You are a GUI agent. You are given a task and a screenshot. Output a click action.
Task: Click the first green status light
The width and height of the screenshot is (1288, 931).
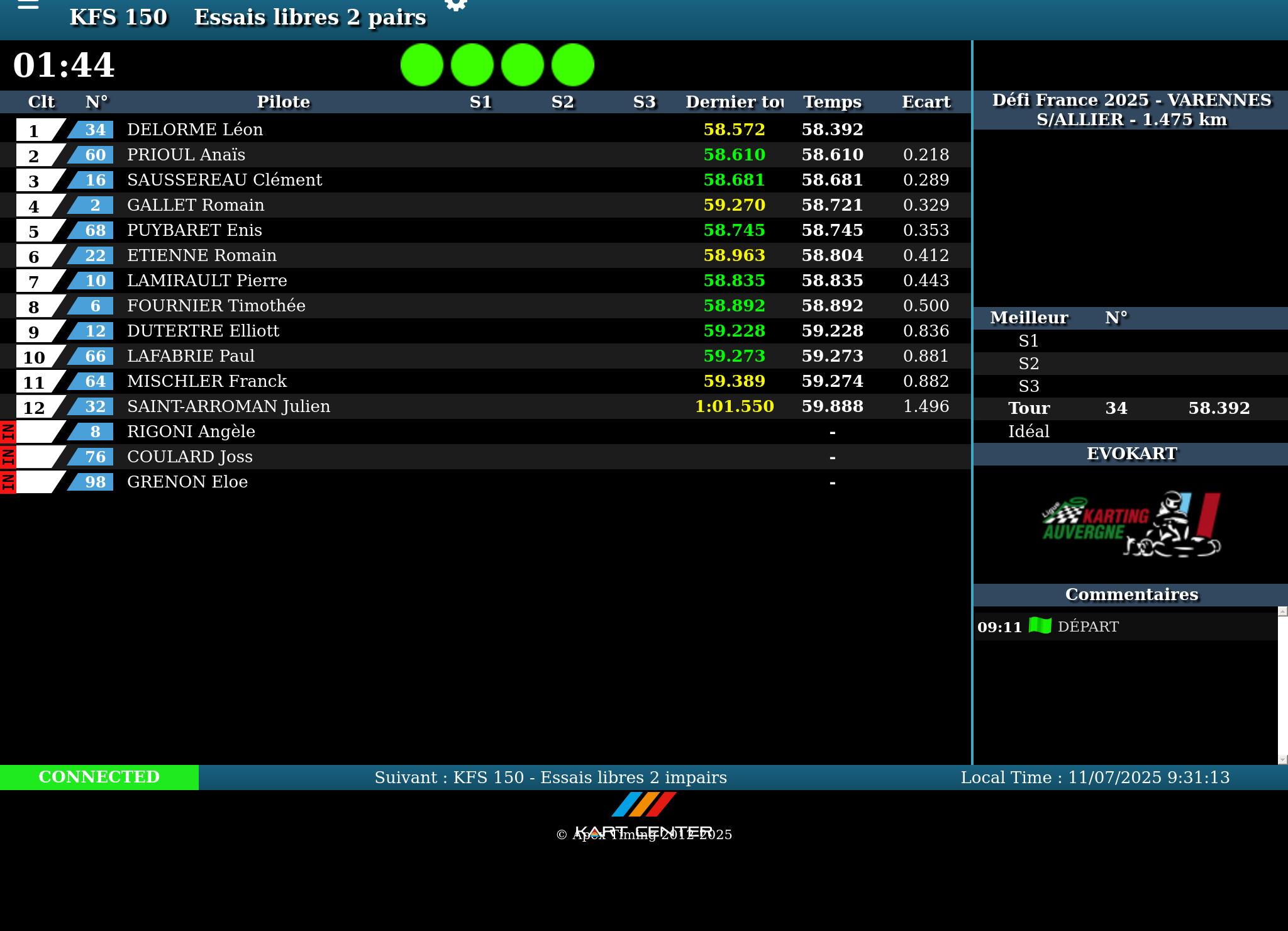[422, 65]
